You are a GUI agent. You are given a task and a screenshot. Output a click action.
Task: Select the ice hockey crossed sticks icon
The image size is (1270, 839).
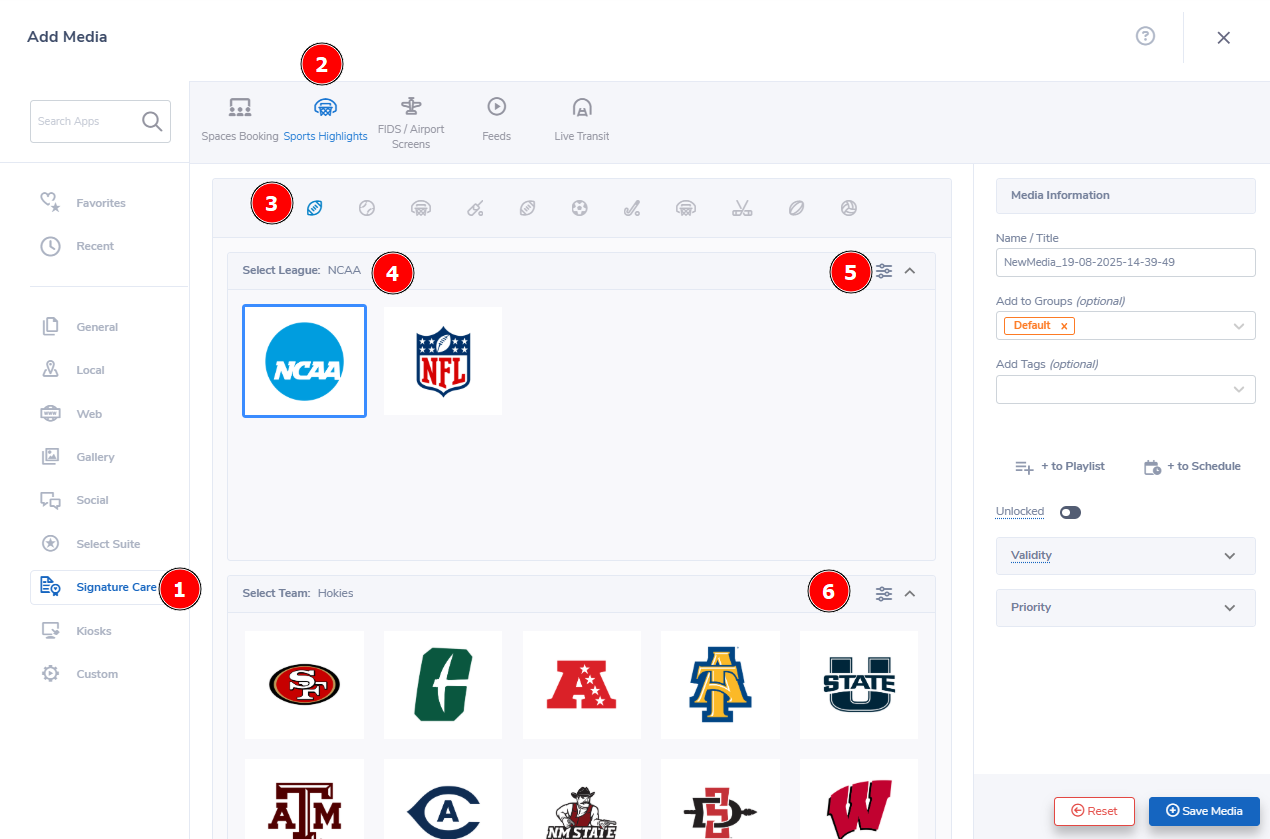[741, 208]
